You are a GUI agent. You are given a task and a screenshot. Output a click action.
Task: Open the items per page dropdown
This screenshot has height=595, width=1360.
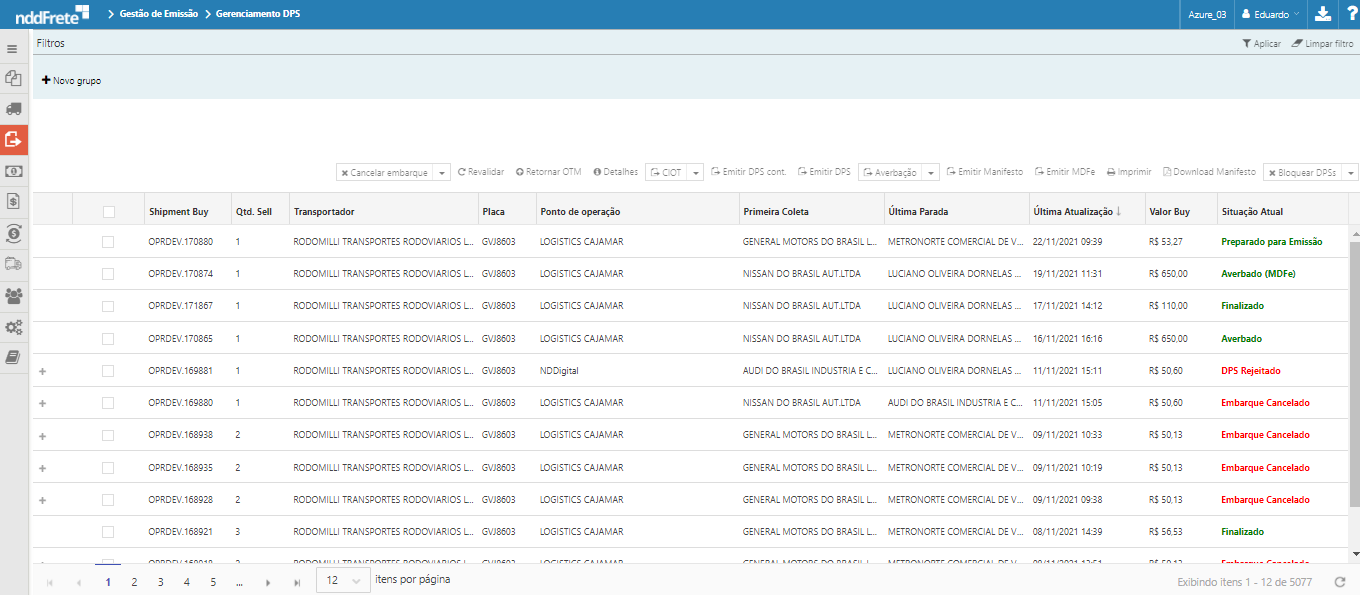coord(343,581)
